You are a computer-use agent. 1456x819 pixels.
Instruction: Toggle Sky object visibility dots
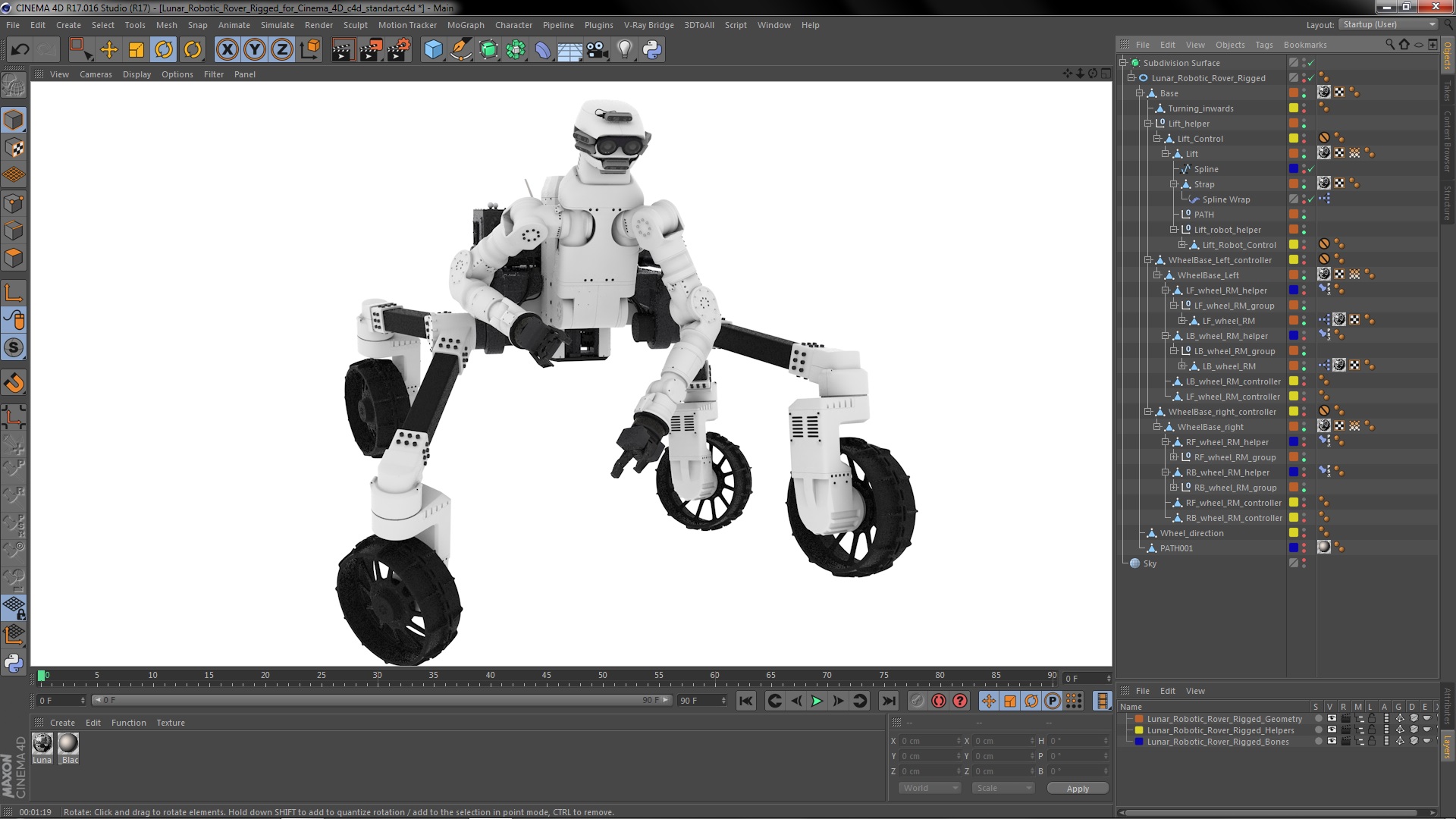[x=1304, y=563]
